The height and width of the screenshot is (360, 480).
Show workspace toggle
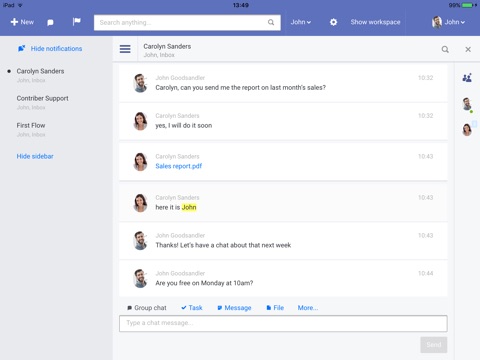375,22
